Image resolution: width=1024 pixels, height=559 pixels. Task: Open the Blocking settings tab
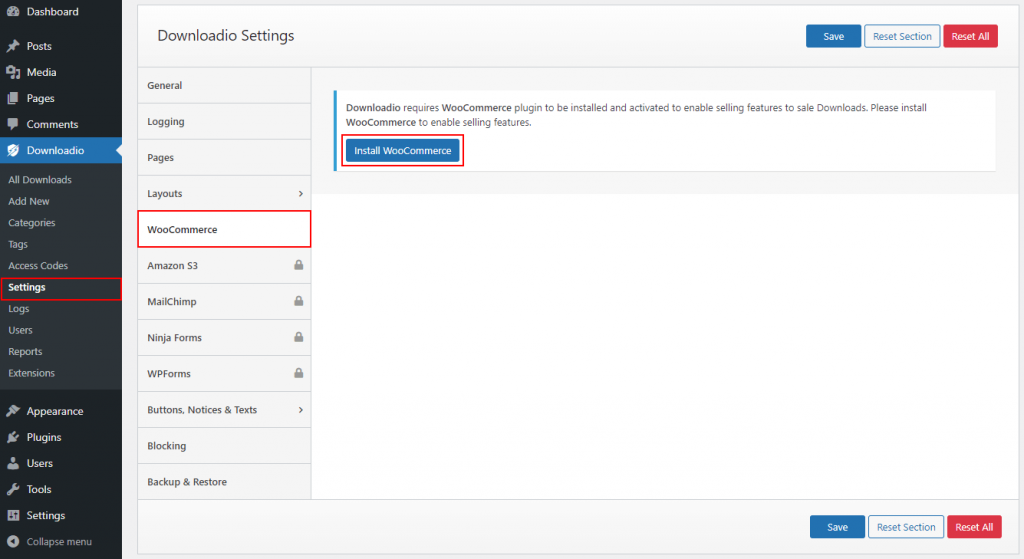tap(224, 445)
